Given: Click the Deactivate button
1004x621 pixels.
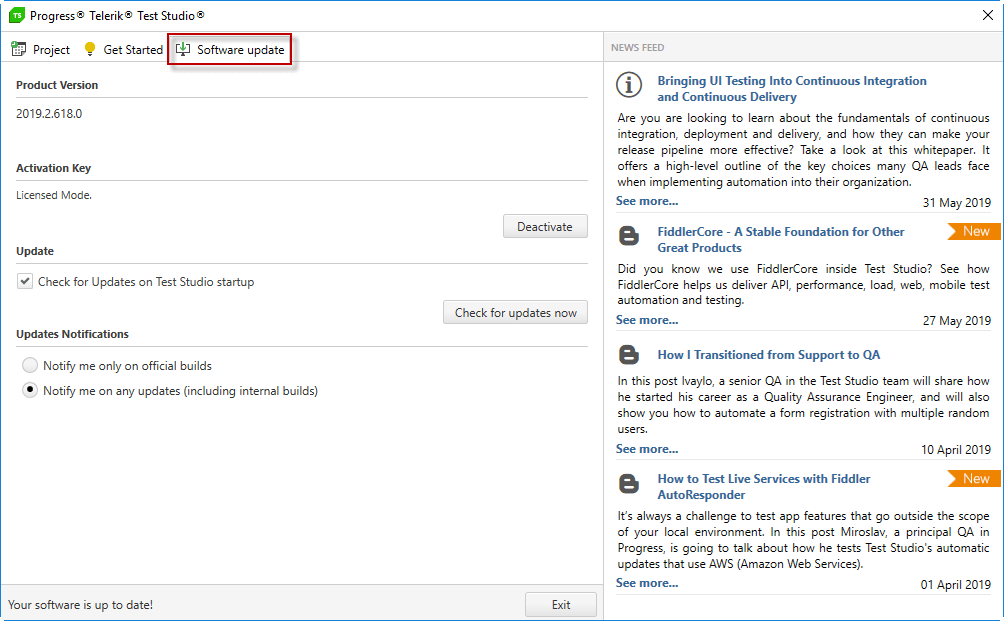Looking at the screenshot, I should [545, 226].
